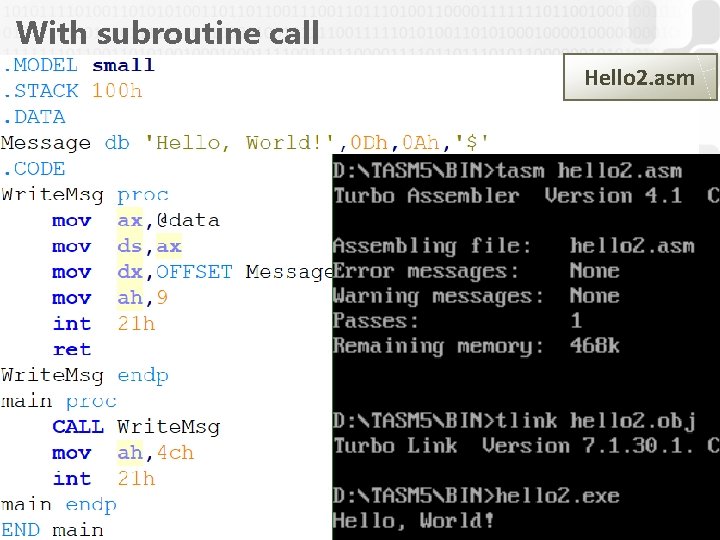
Task: Click the 'mov ah,4ch' instruction
Action: 123,453
